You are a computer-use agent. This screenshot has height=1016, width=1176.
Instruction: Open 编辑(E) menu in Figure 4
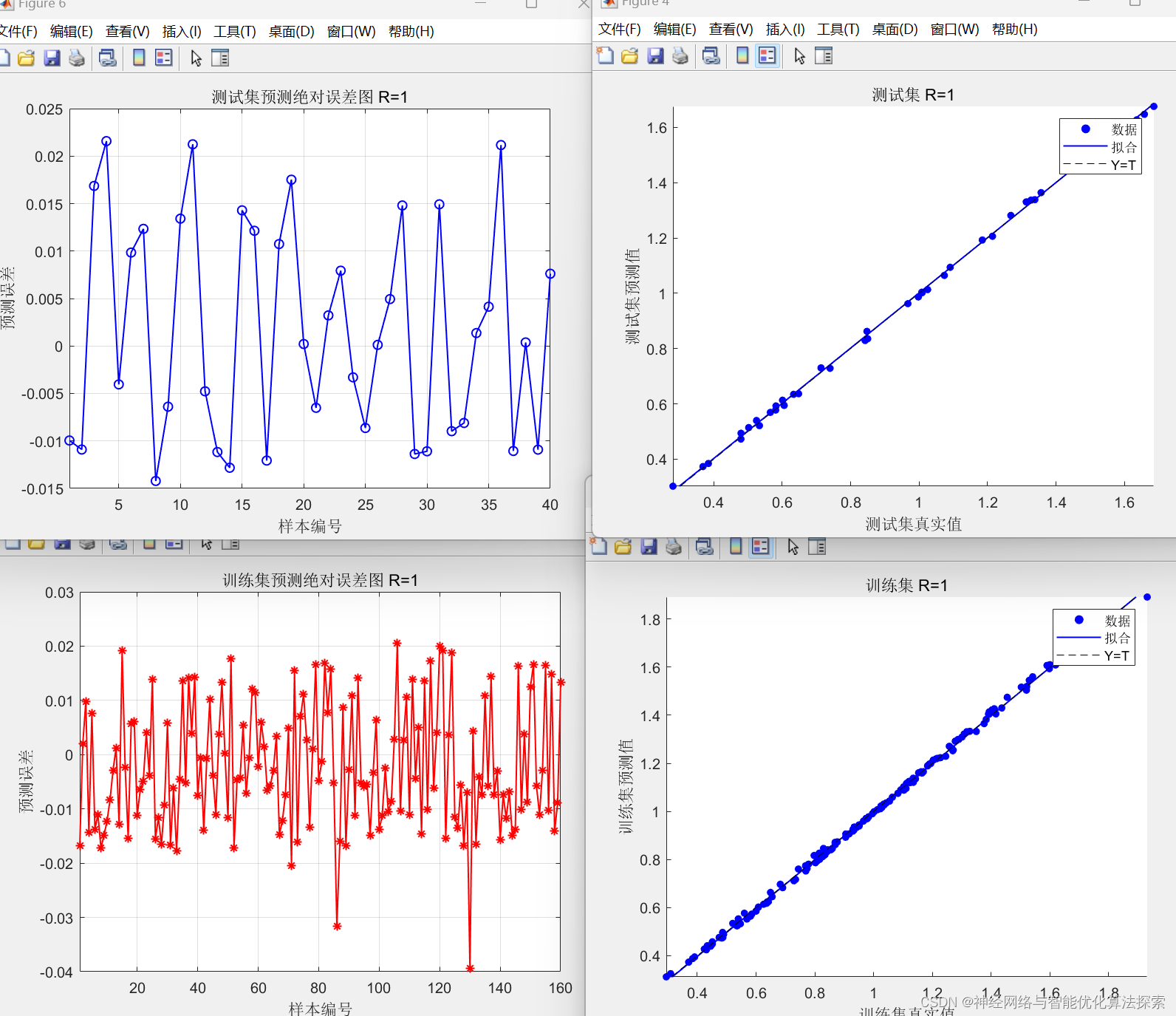pos(675,30)
